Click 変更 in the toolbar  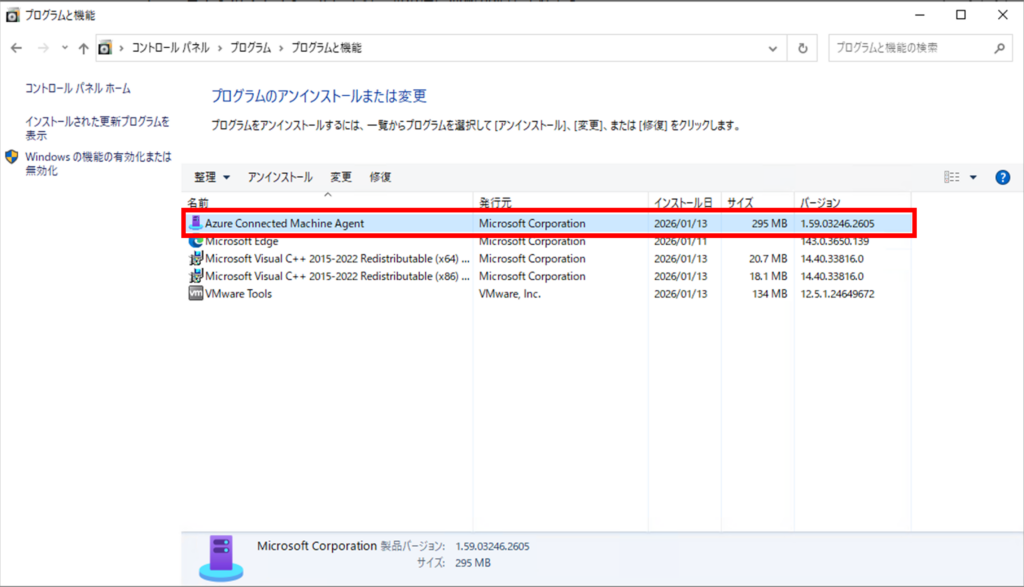pyautogui.click(x=341, y=177)
